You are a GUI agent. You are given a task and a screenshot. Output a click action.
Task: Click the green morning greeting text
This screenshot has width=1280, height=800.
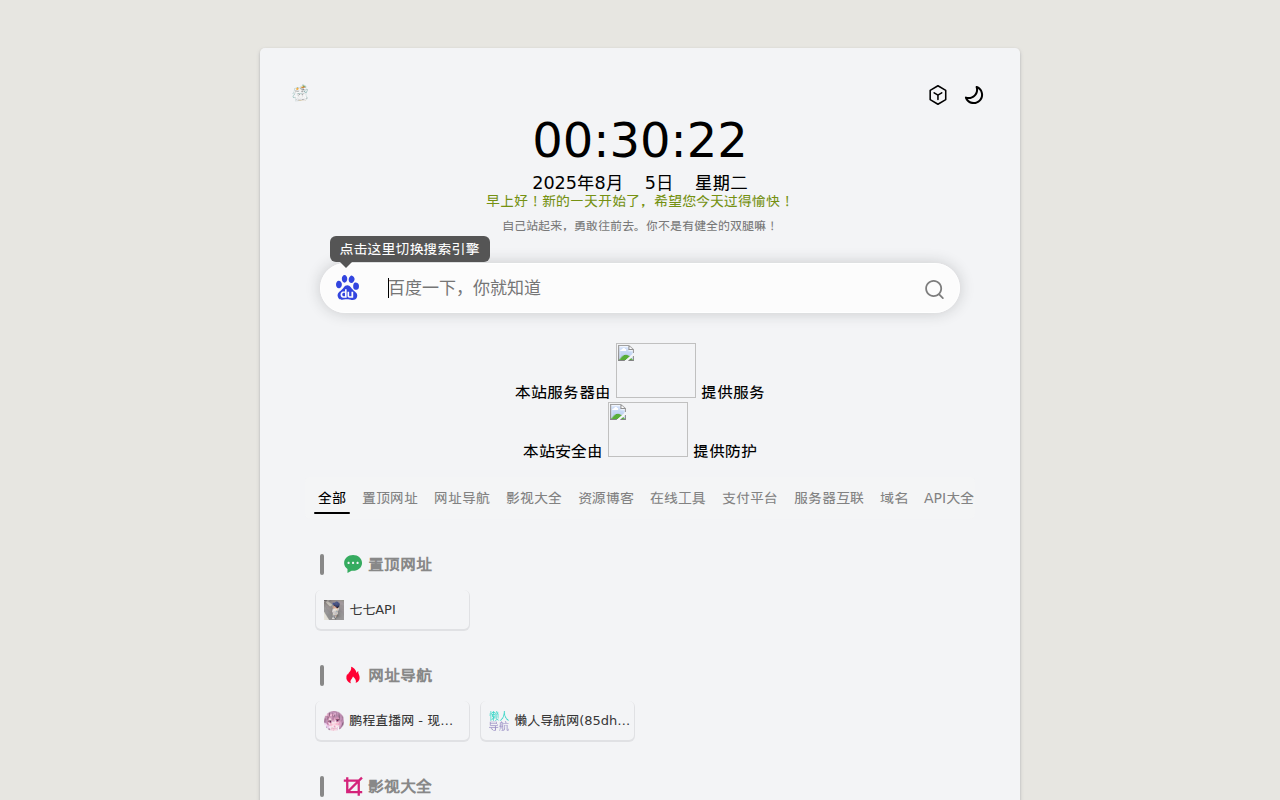[x=640, y=201]
